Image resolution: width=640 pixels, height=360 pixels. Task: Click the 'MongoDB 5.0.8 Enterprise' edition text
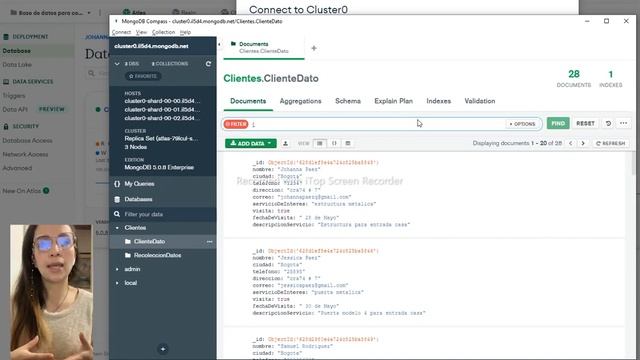159,167
